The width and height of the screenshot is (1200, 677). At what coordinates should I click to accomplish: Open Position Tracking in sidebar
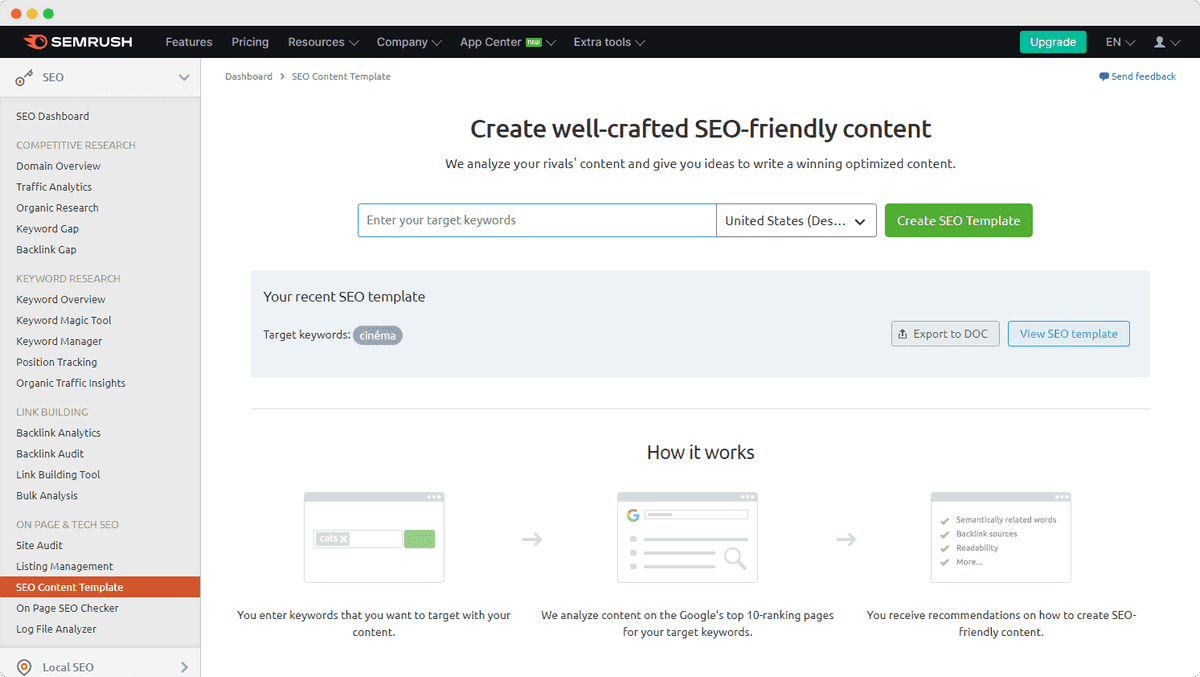click(x=56, y=362)
